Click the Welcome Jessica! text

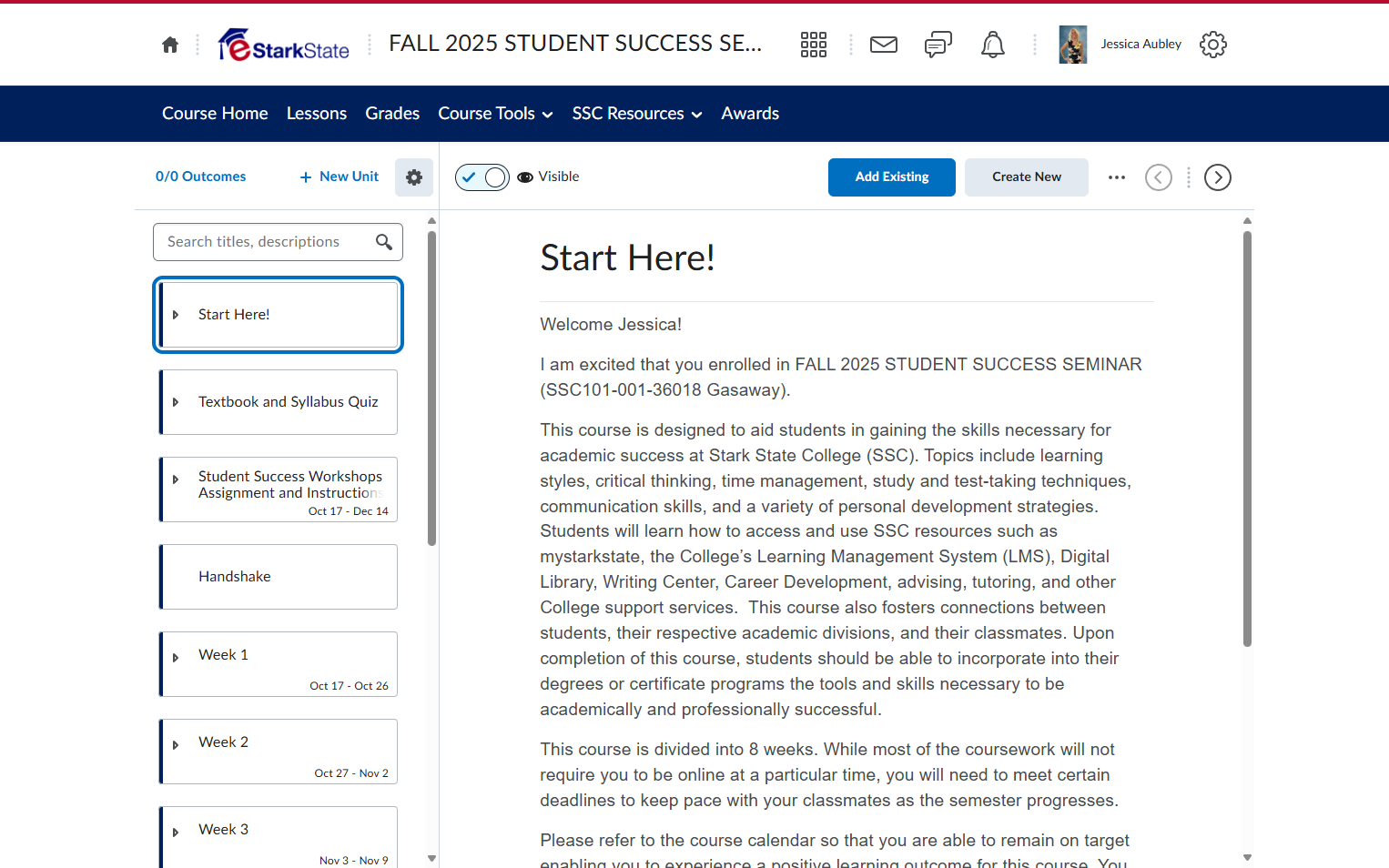[x=611, y=325]
